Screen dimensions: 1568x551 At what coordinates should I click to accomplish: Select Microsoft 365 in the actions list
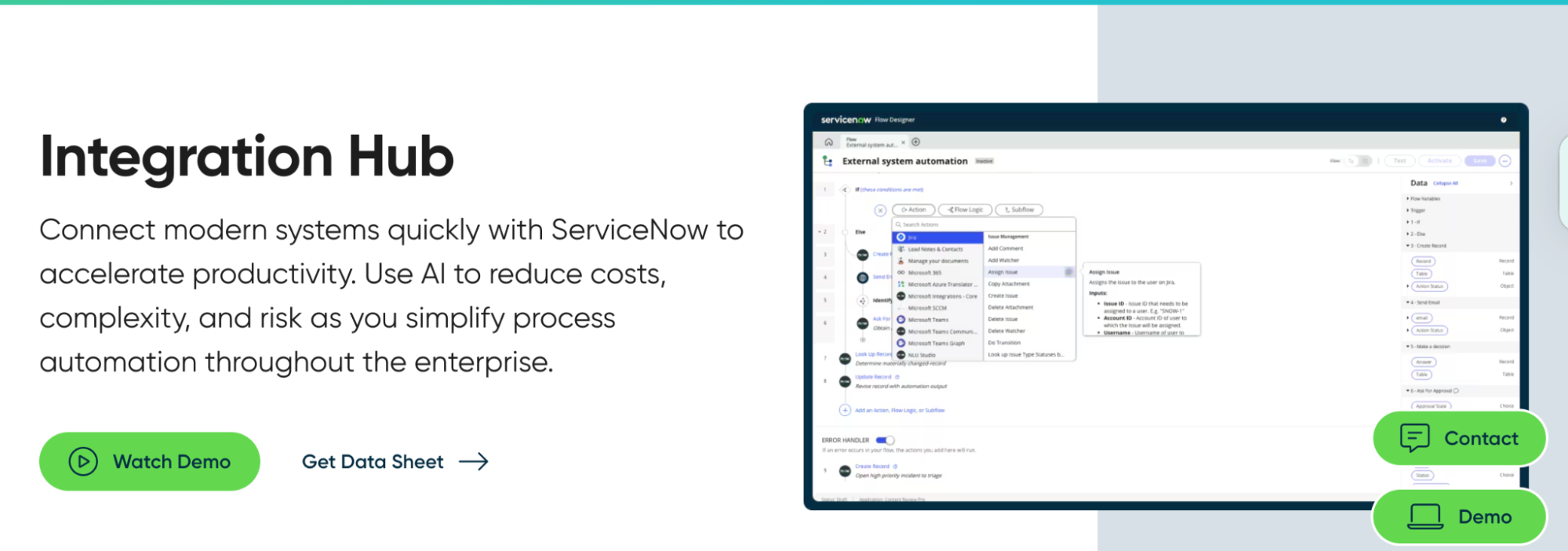point(938,273)
